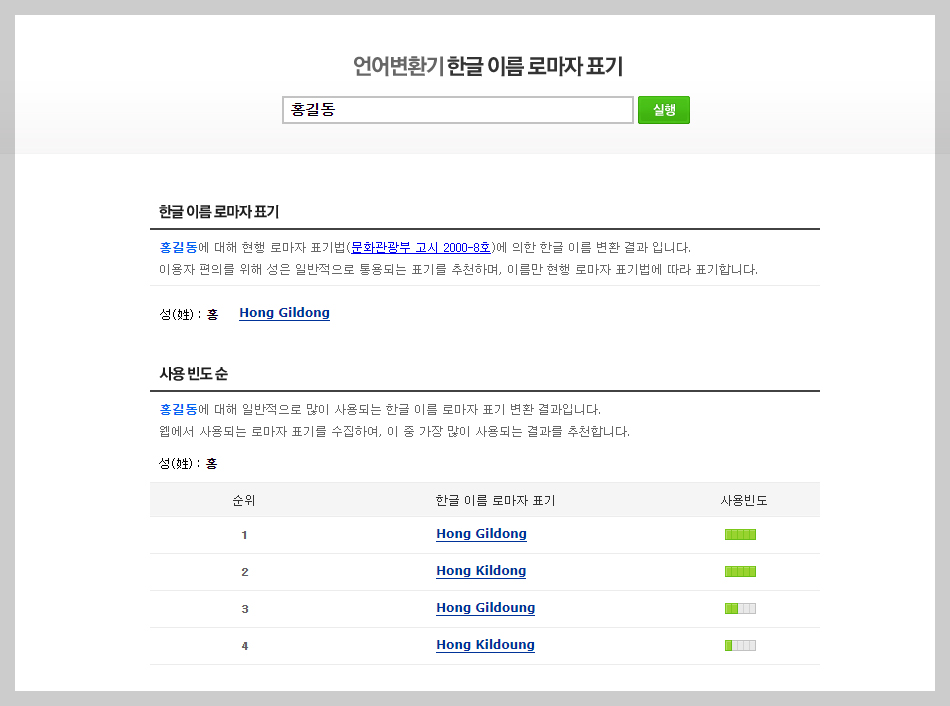The height and width of the screenshot is (706, 950).
Task: Click the blue 홍길동 text in first description
Action: [178, 247]
